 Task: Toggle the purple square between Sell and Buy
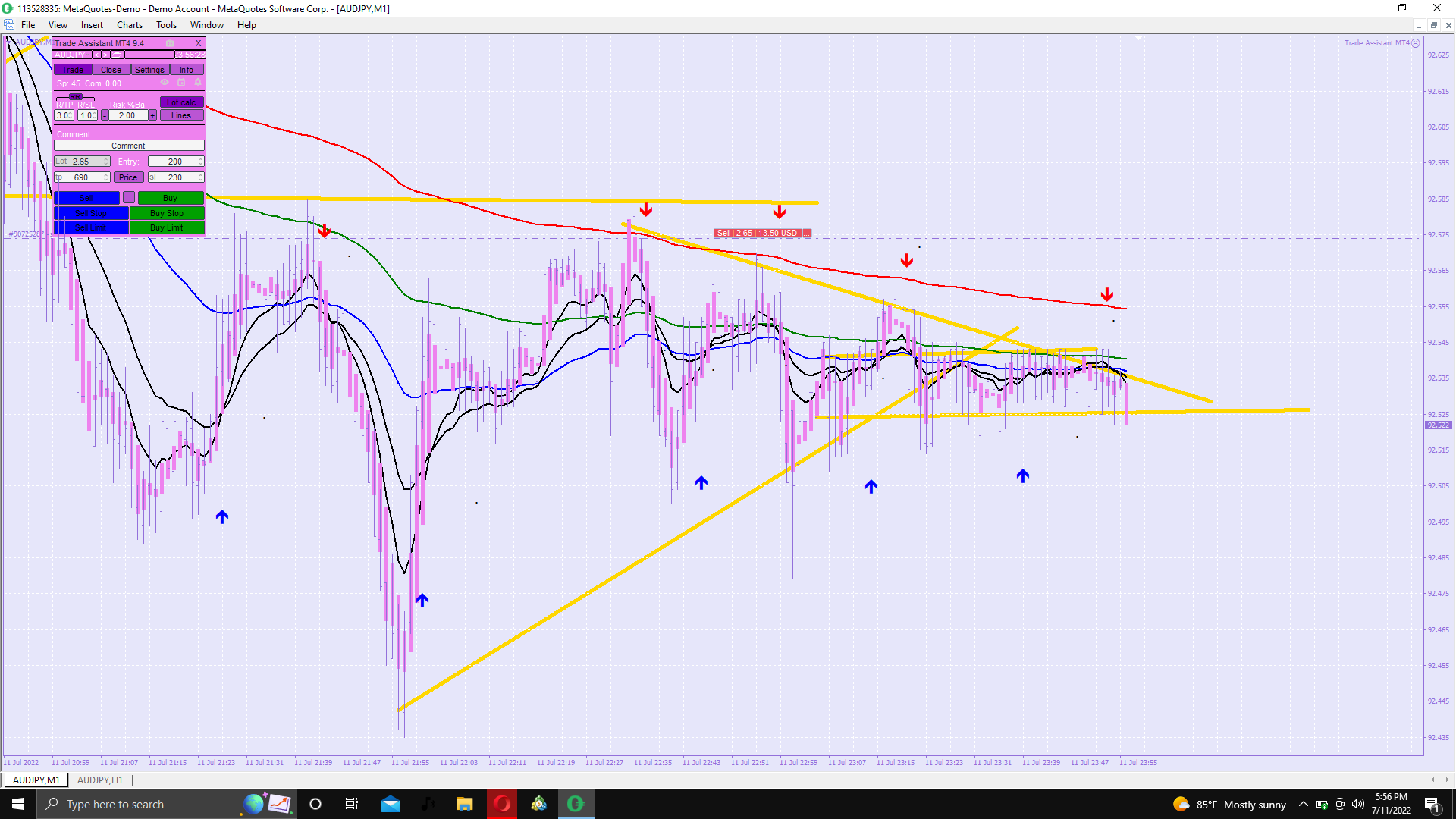[129, 198]
